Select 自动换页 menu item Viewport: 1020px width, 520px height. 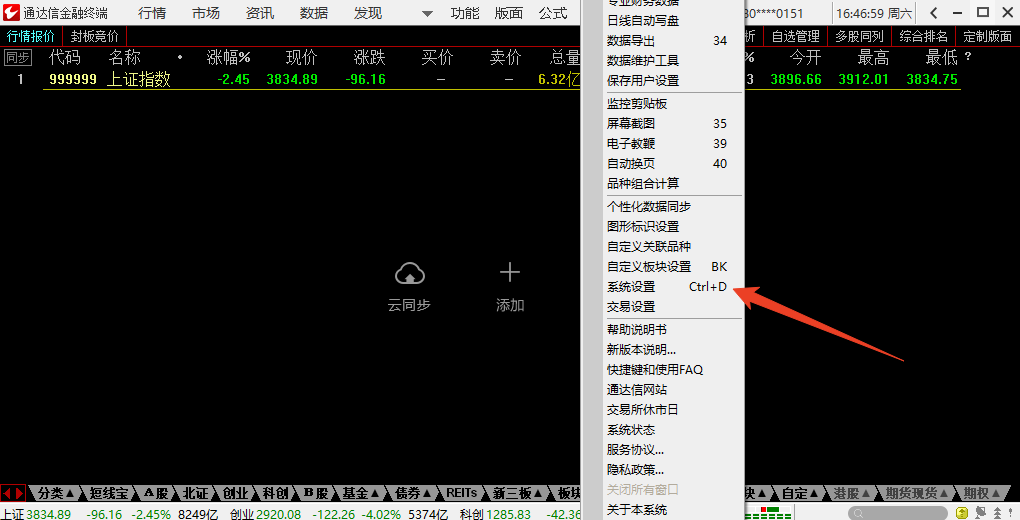663,164
